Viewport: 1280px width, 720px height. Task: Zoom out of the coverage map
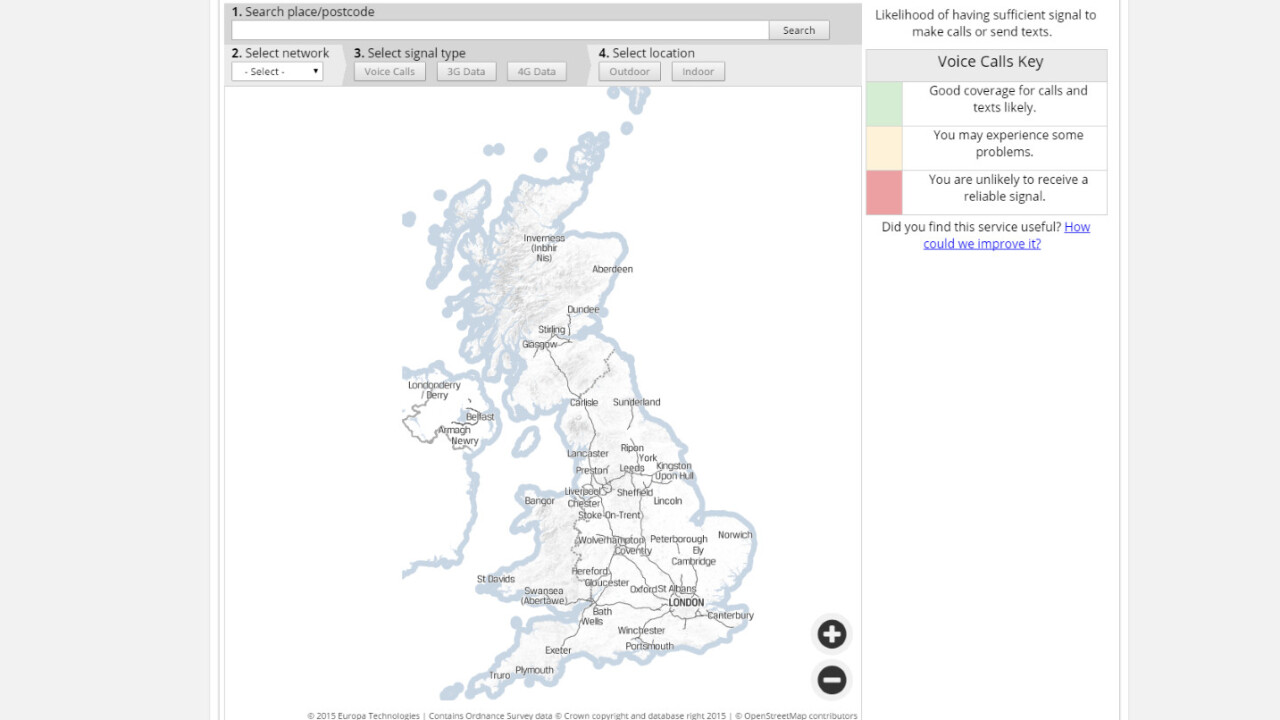click(x=831, y=679)
